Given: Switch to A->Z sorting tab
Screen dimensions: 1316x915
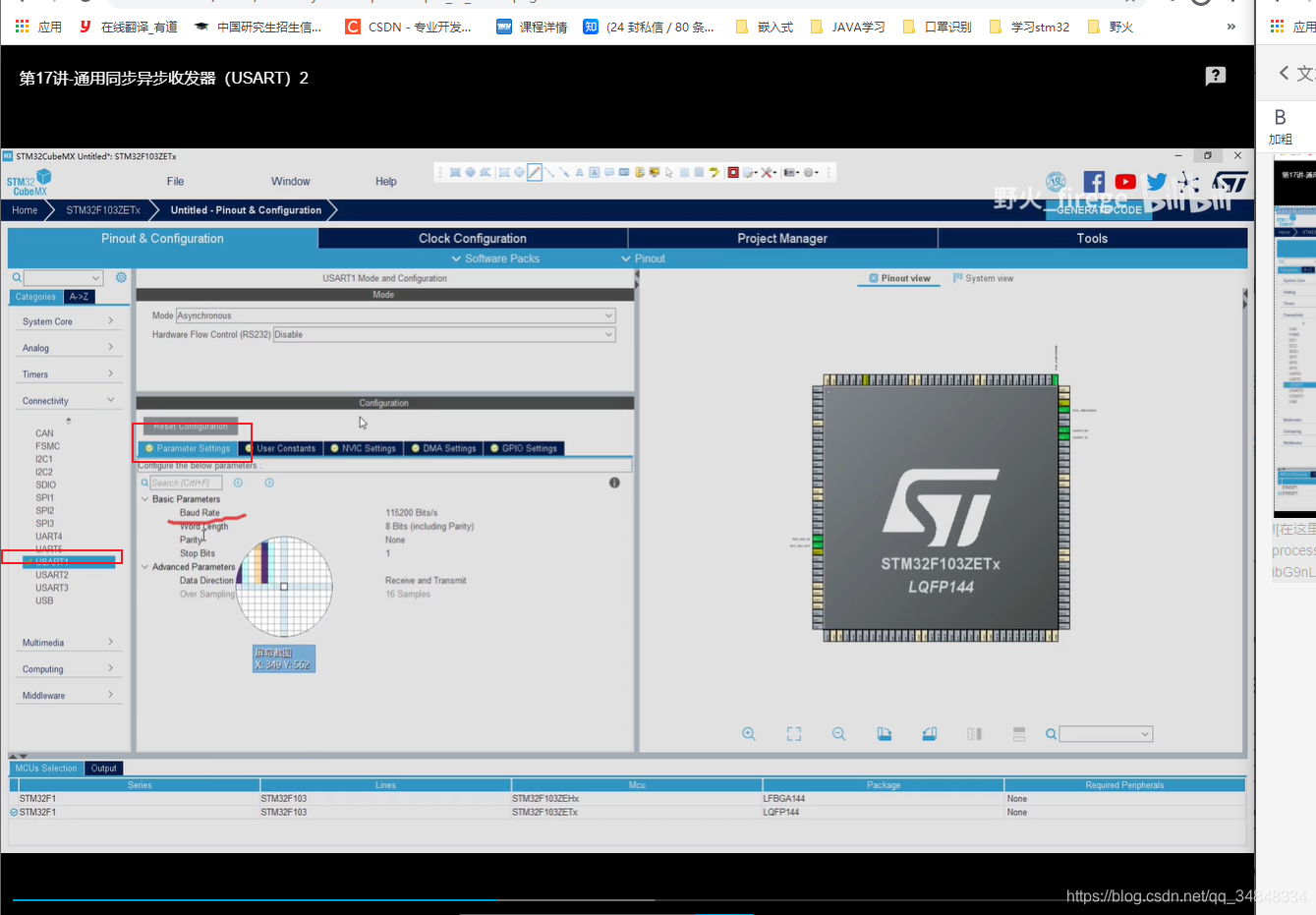Looking at the screenshot, I should click(x=79, y=297).
